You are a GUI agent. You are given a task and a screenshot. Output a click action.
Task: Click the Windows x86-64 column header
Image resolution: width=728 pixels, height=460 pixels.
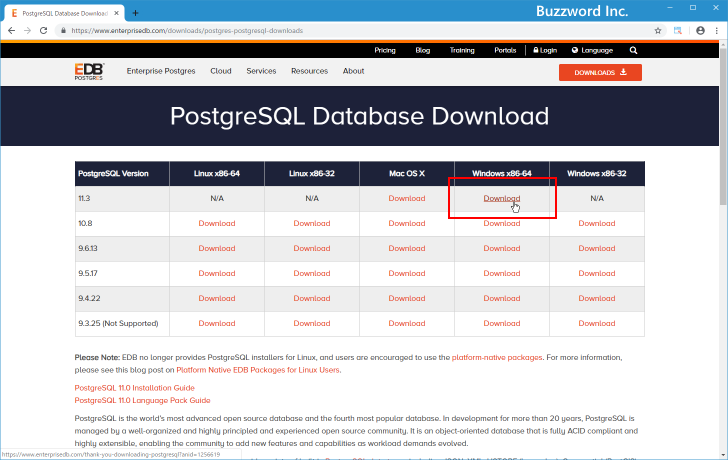pos(501,174)
